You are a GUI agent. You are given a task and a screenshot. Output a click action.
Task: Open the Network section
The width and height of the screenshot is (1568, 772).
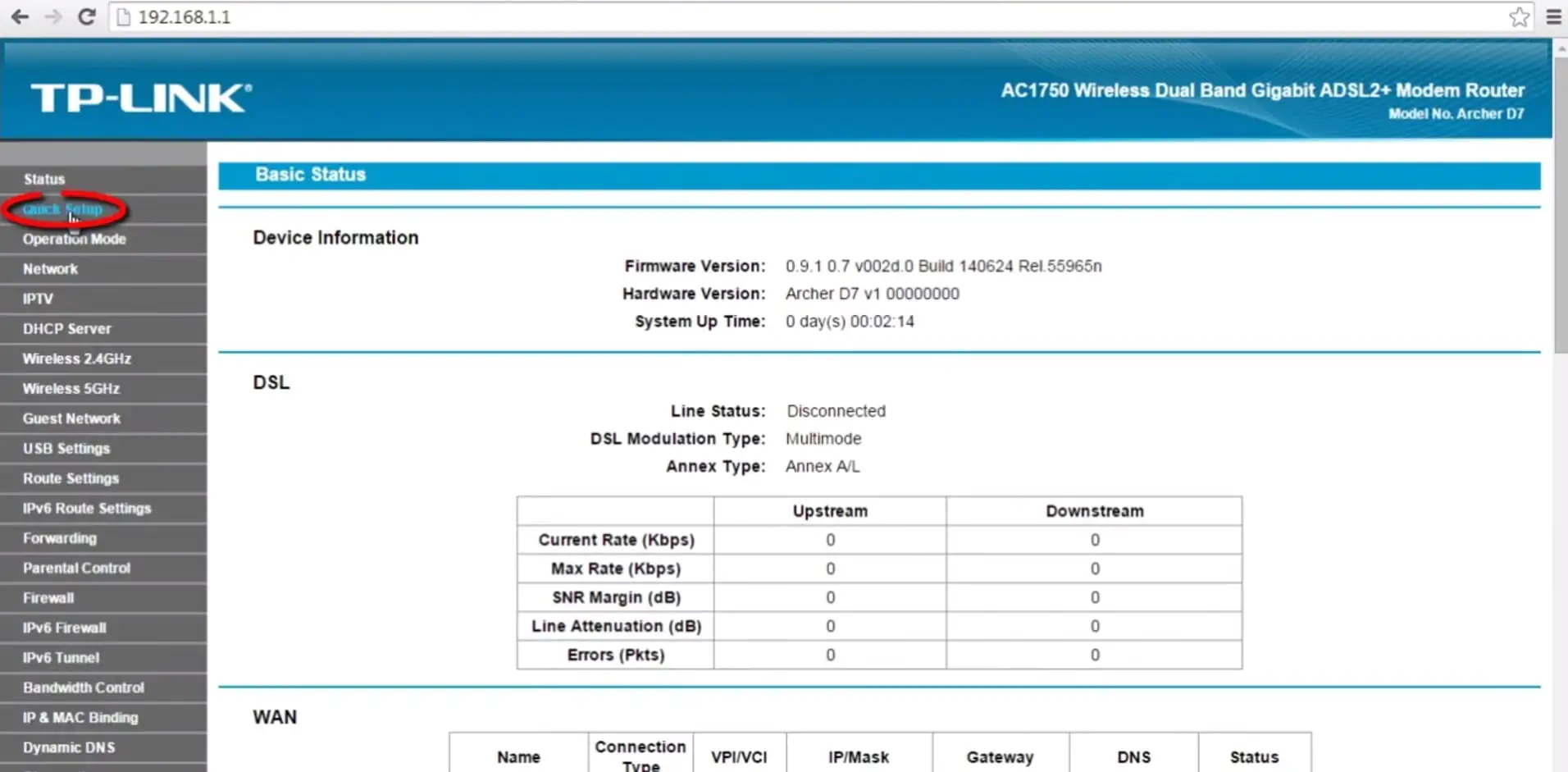(x=50, y=268)
